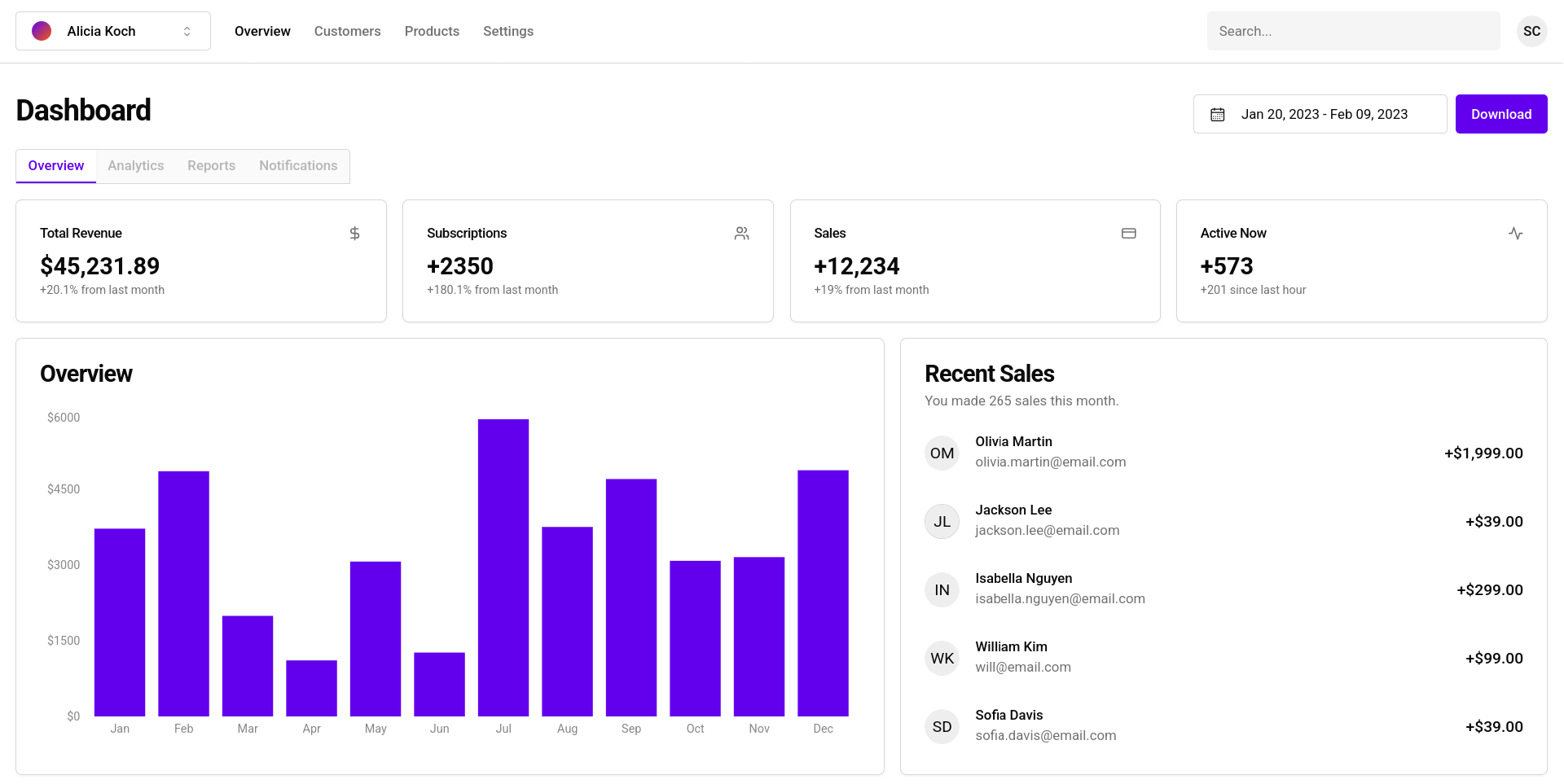Click the calendar icon in date range picker
Screen dimensions: 1564x784
click(1217, 115)
